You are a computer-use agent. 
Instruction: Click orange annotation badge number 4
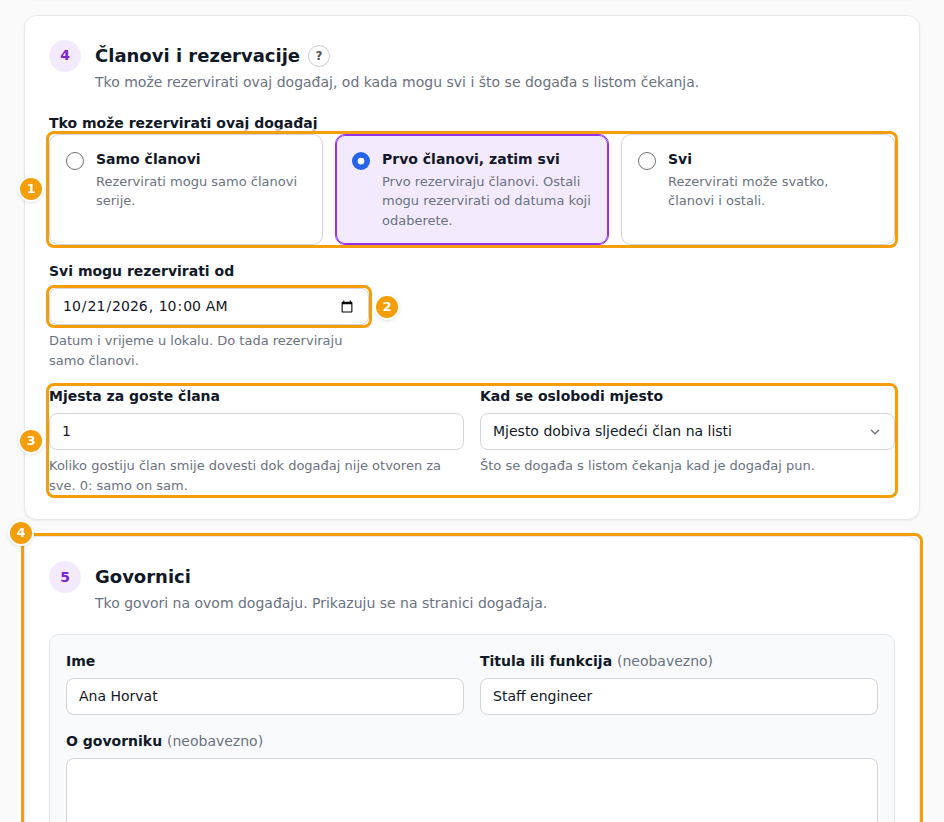[x=21, y=533]
